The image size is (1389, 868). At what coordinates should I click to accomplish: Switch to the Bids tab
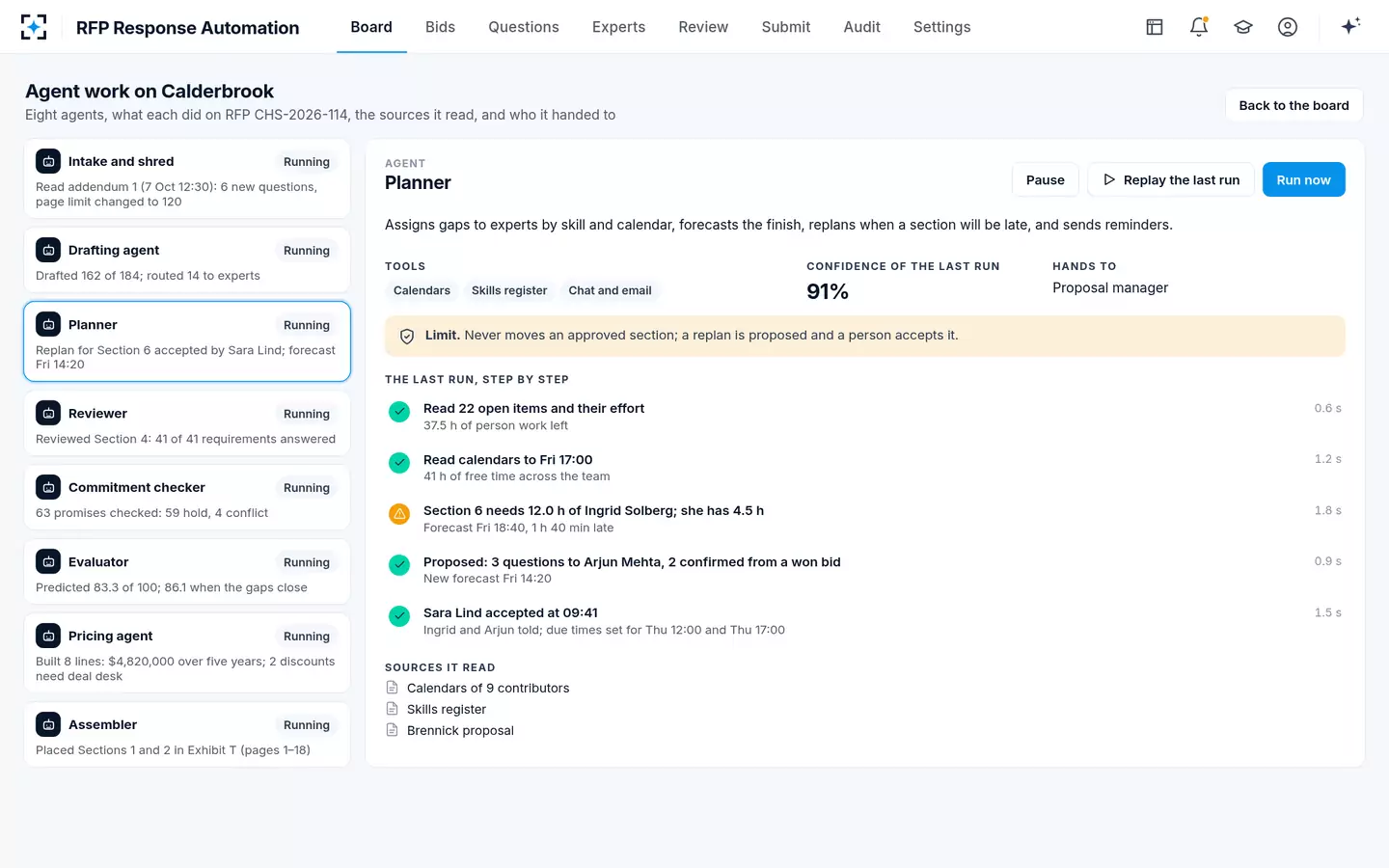pyautogui.click(x=440, y=27)
